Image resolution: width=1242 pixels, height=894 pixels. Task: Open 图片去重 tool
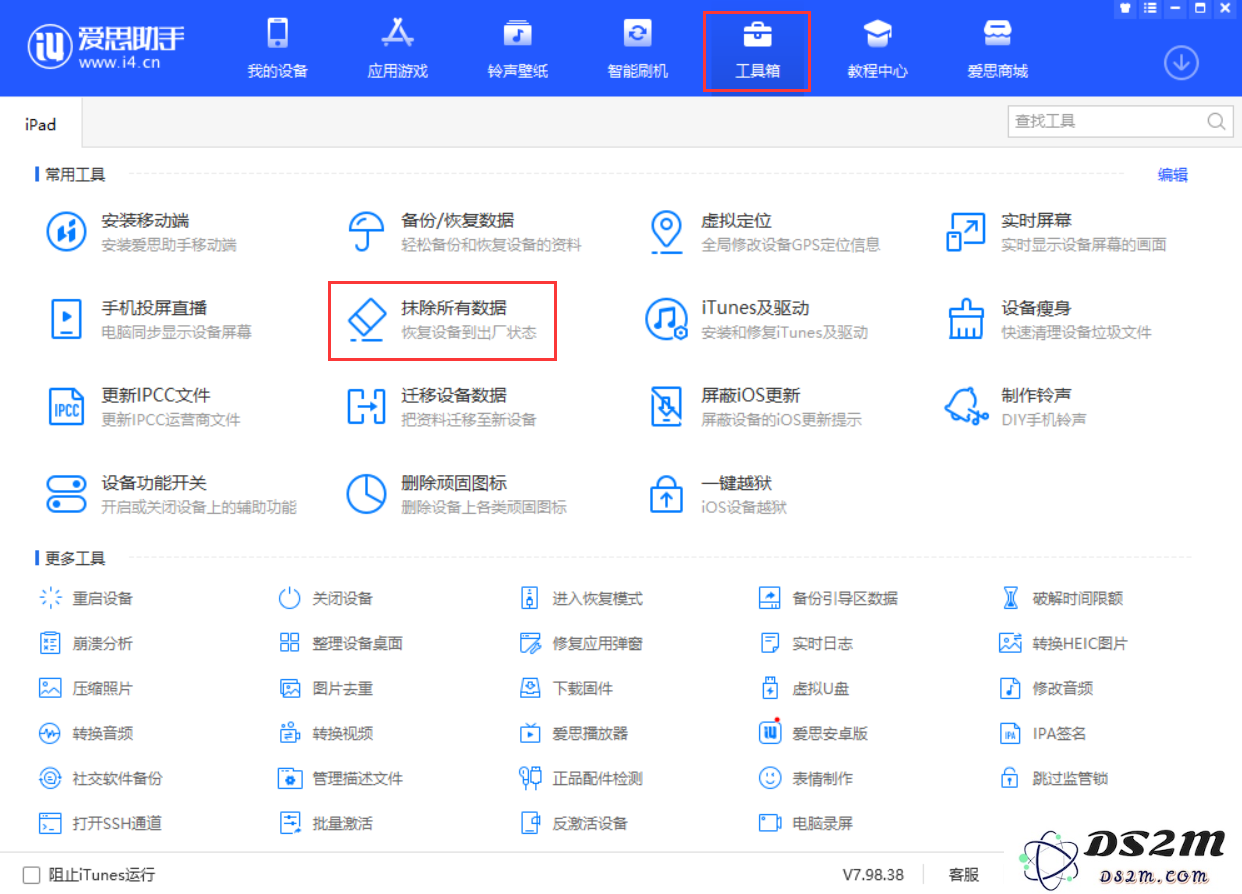(x=326, y=688)
